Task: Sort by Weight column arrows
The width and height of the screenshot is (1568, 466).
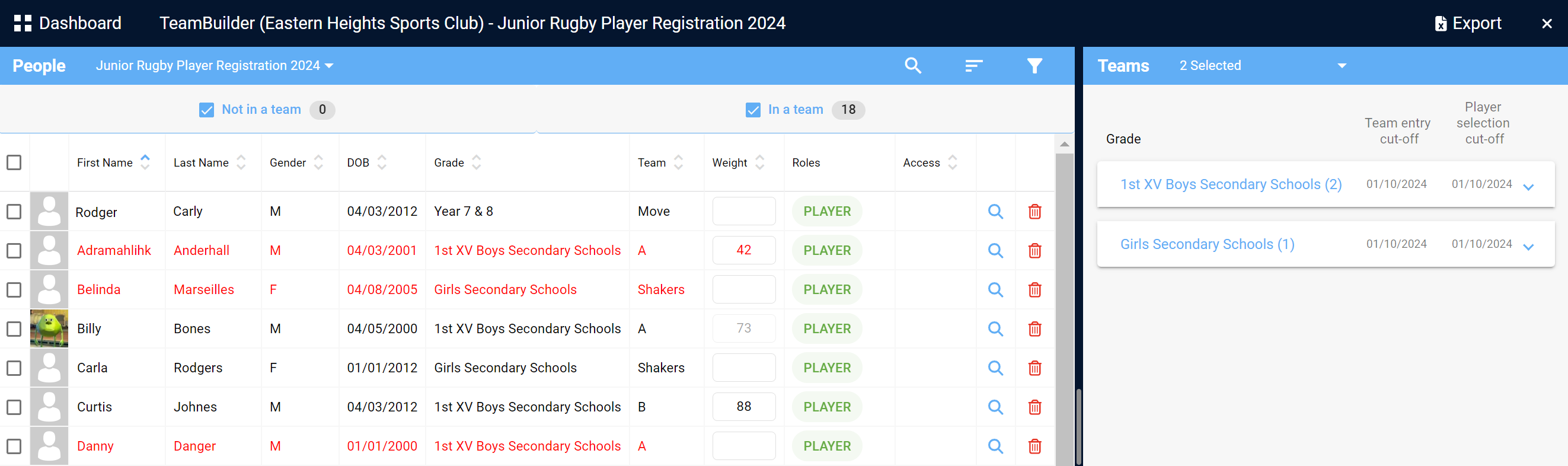Action: [759, 162]
